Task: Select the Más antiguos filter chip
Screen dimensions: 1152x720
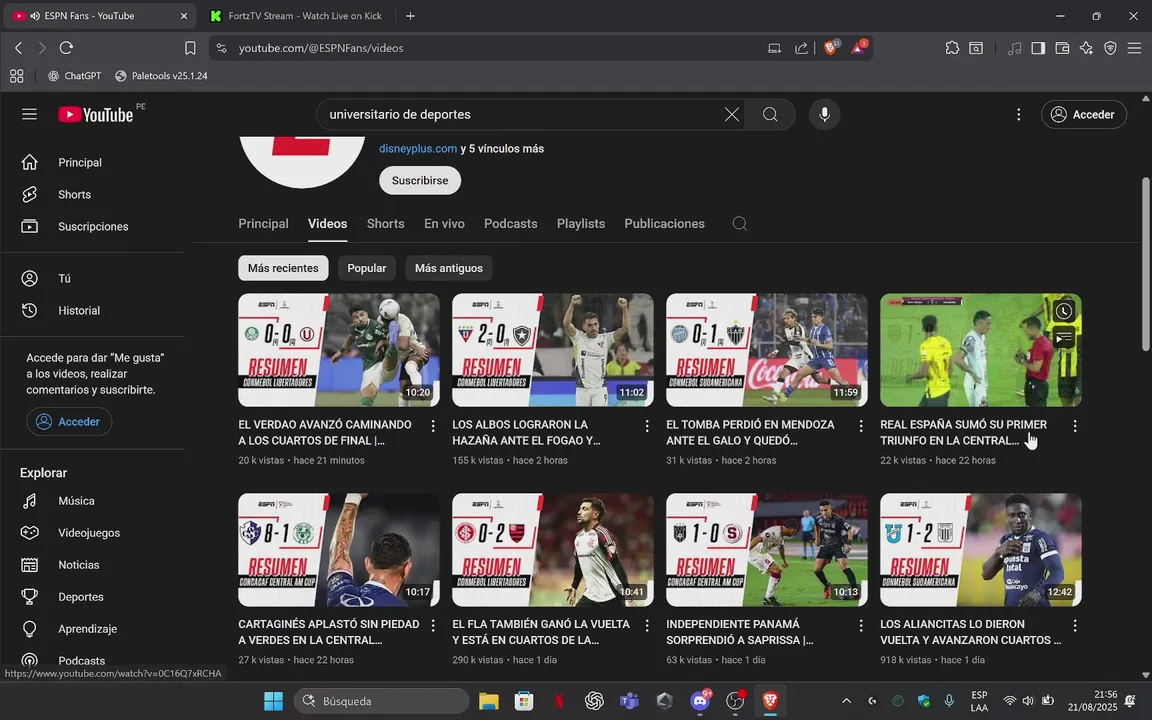Action: [x=449, y=268]
